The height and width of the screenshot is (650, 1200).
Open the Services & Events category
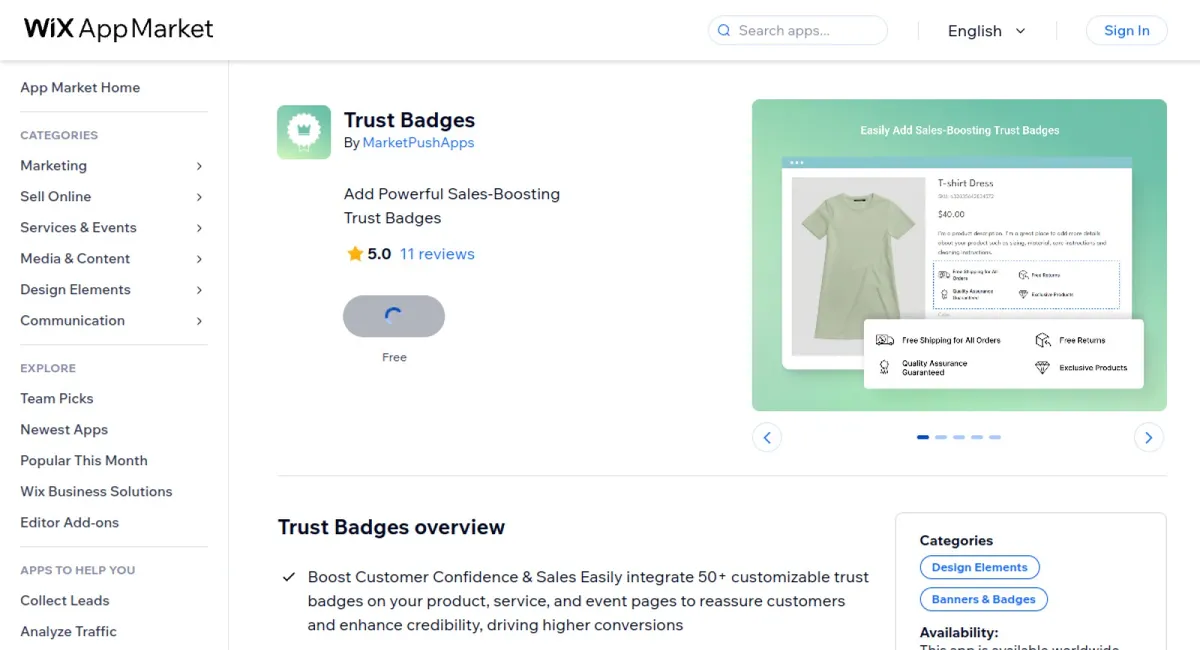coord(78,227)
